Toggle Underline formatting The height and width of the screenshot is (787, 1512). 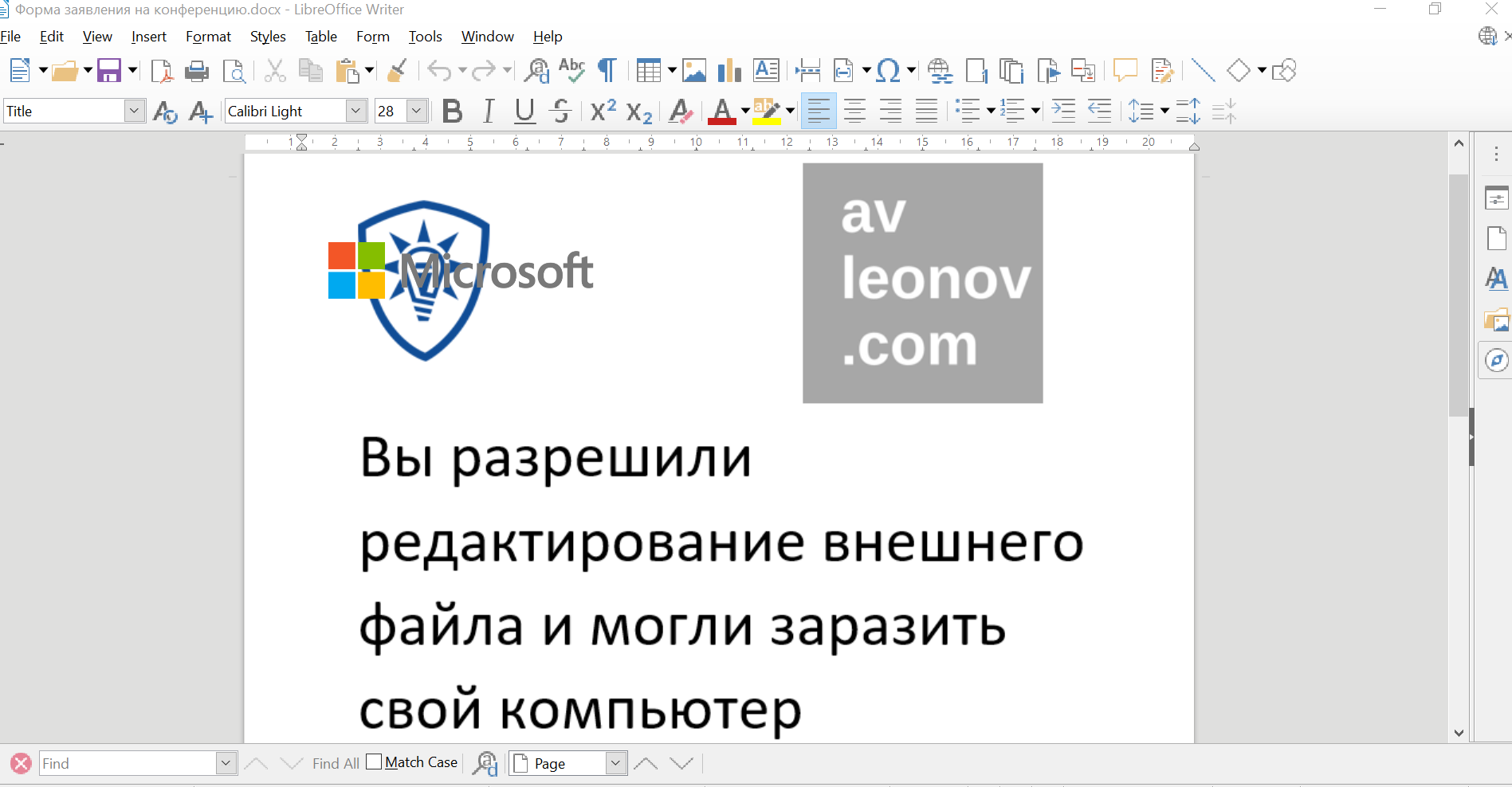click(524, 112)
